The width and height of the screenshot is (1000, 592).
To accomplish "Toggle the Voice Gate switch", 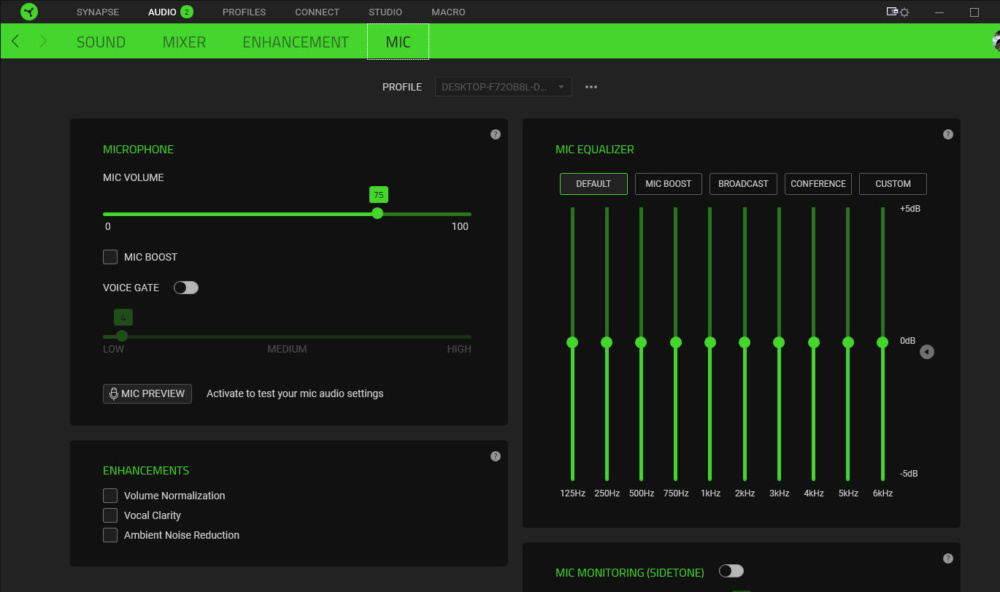I will click(186, 288).
